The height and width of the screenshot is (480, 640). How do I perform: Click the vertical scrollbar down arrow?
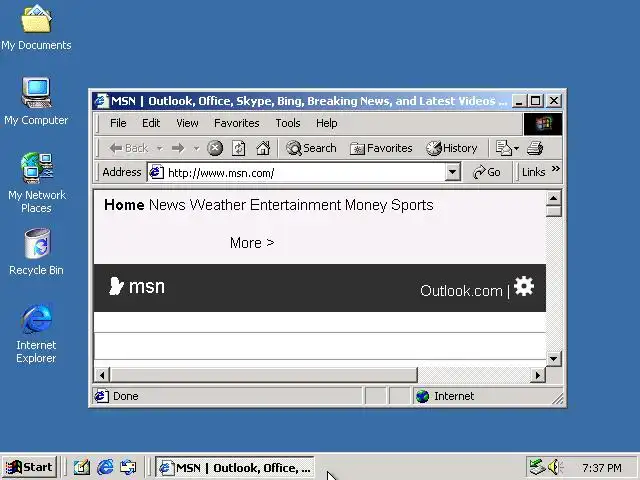[553, 359]
